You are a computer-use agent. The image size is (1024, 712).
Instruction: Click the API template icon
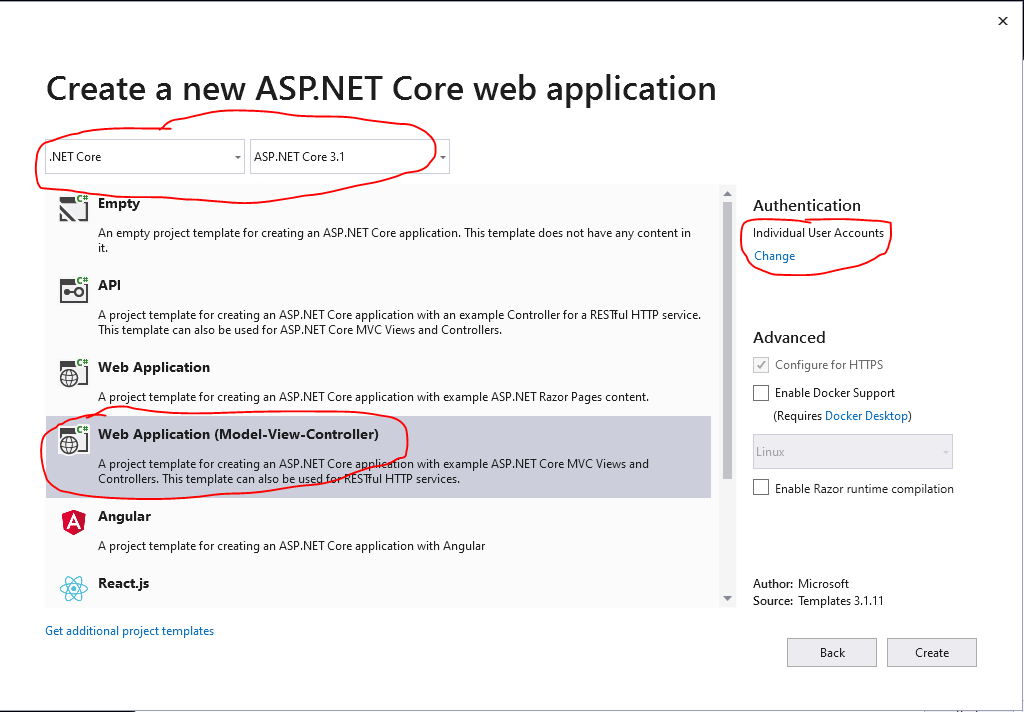click(73, 290)
